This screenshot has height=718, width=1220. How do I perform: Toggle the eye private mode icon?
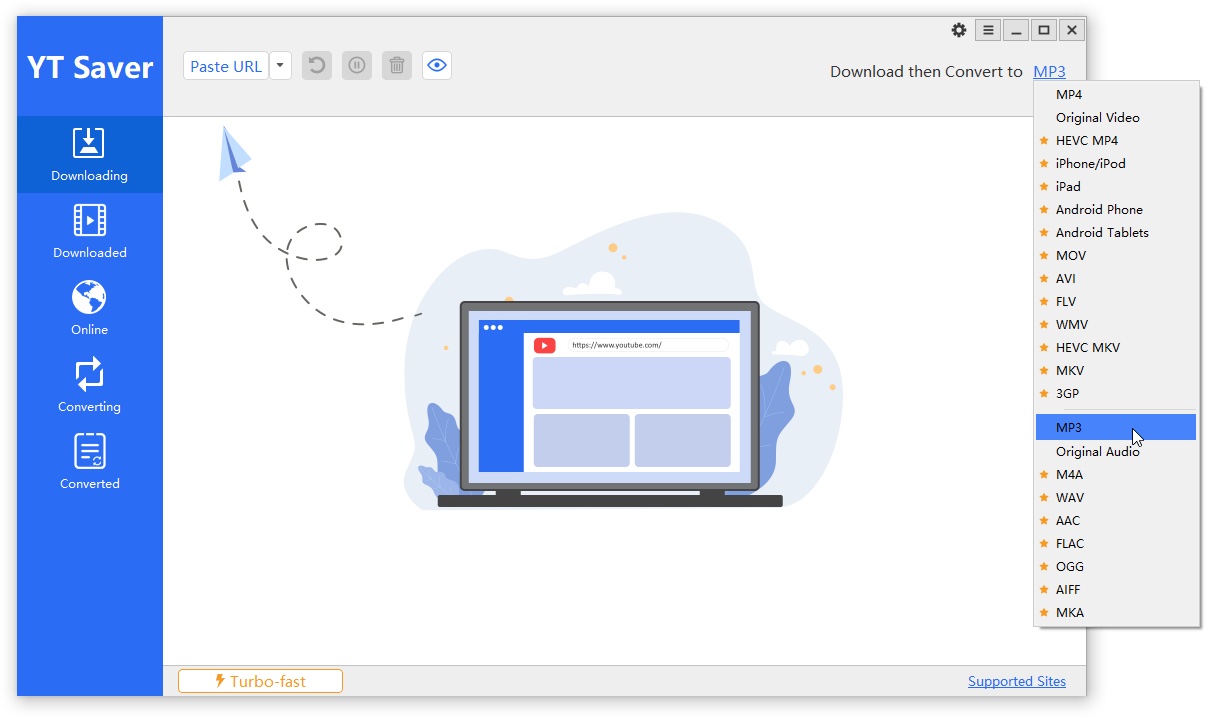click(437, 66)
